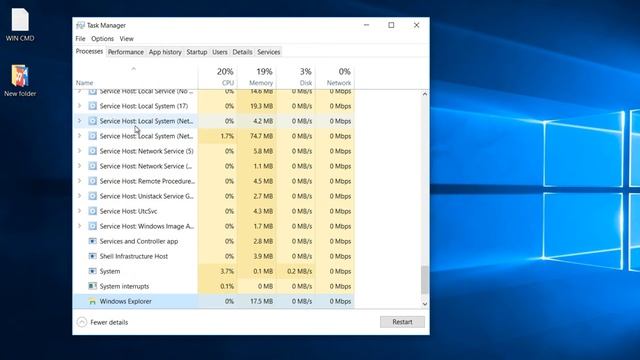This screenshot has width=640, height=360.
Task: Maximize the Task Manager window
Action: click(391, 25)
